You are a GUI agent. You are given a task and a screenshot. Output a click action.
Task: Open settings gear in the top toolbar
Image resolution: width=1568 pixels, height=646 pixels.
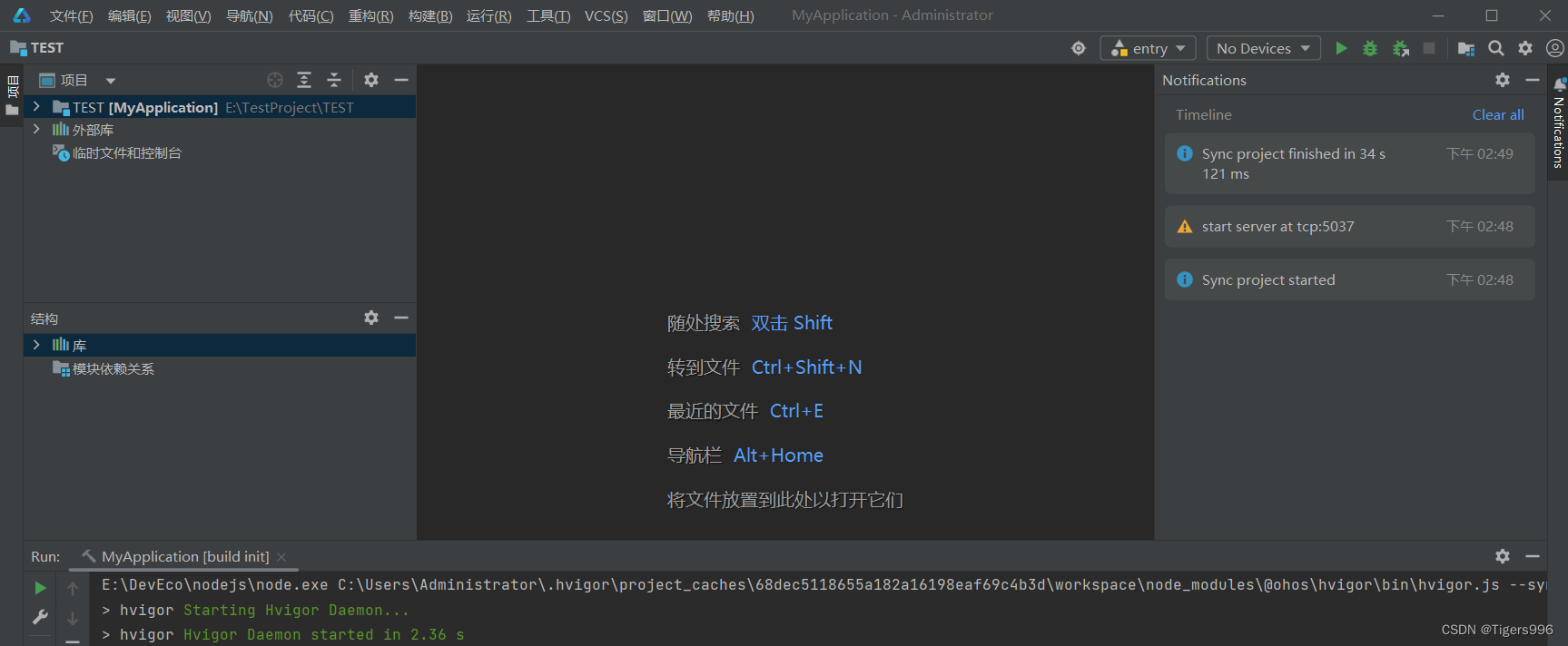(x=1525, y=48)
